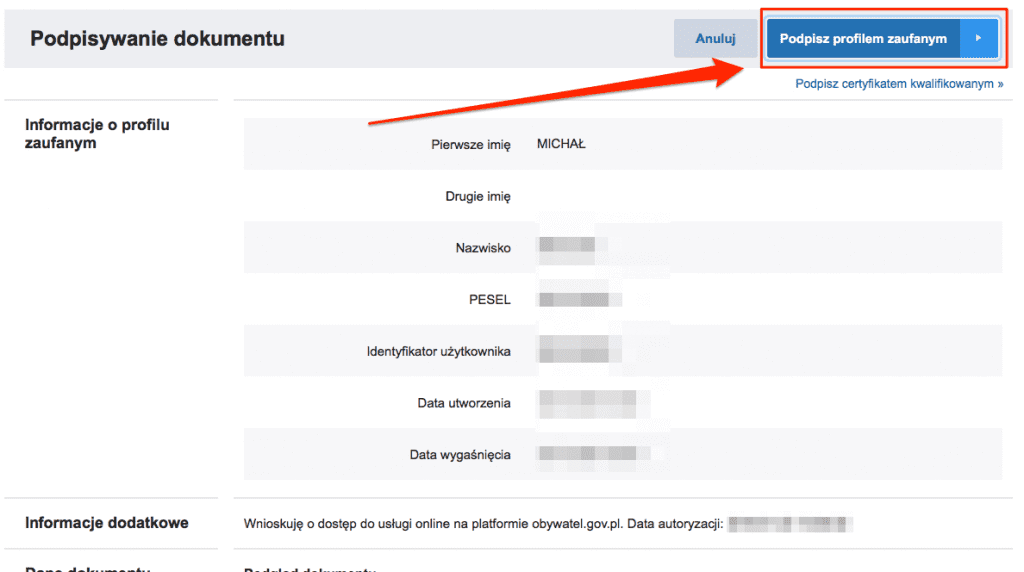Select the Informacje dodatkowe section heading
Image resolution: width=1024 pixels, height=572 pixels.
pyautogui.click(x=106, y=523)
